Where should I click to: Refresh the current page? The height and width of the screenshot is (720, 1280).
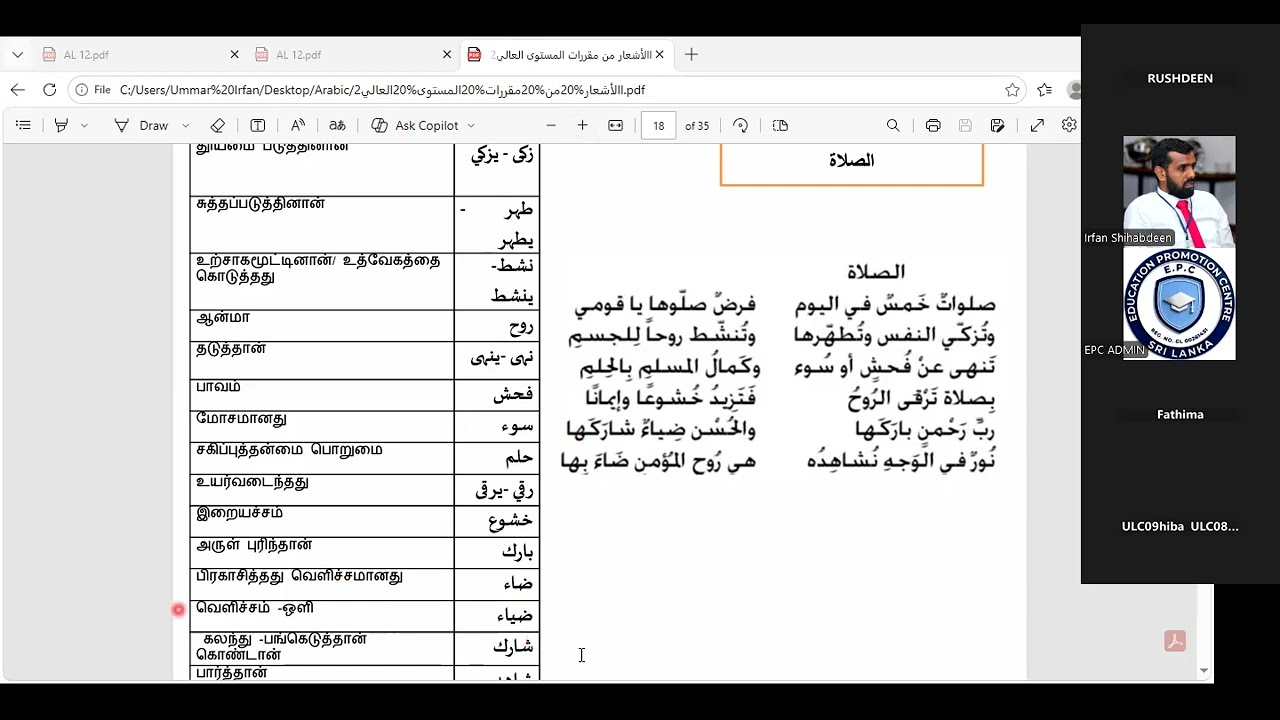click(x=49, y=90)
